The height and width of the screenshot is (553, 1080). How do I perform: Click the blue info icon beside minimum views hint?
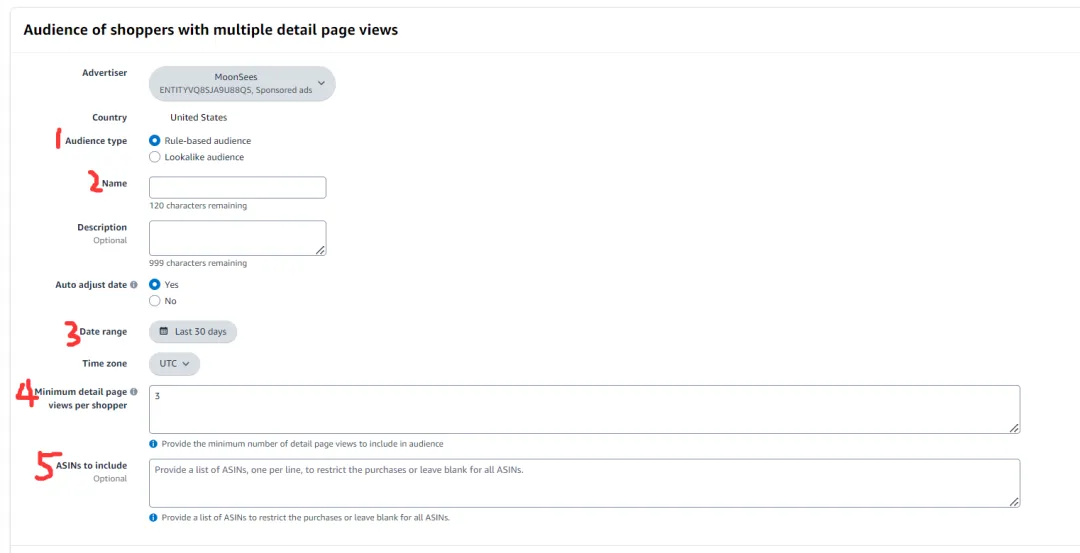click(x=153, y=443)
